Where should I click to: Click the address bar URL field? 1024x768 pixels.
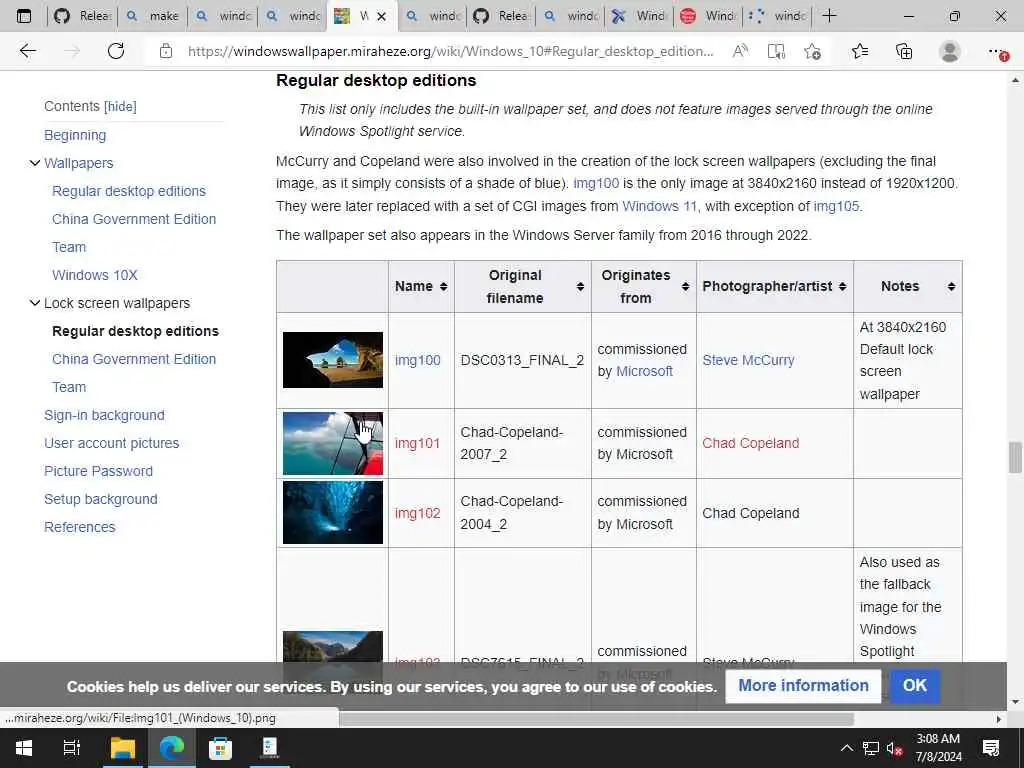click(x=451, y=51)
